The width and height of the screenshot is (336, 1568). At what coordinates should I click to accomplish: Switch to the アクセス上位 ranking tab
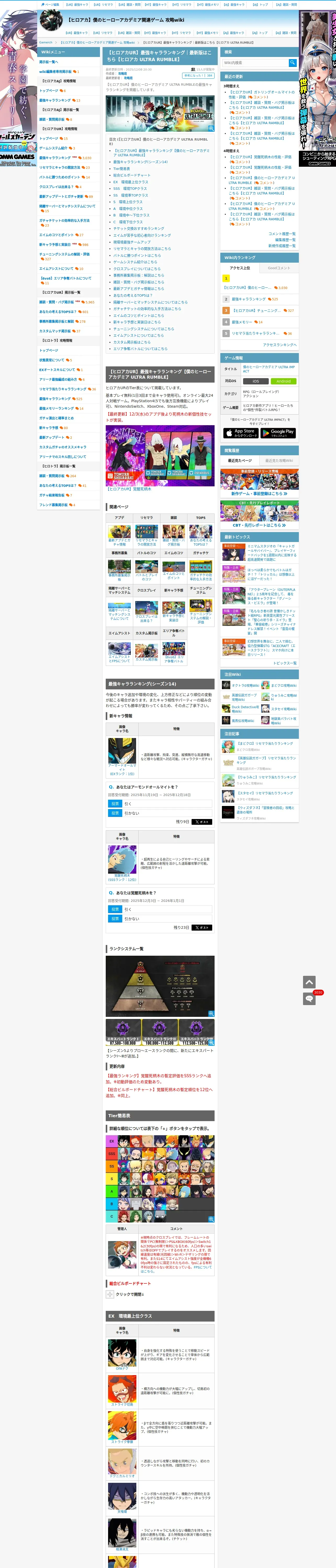(x=240, y=268)
